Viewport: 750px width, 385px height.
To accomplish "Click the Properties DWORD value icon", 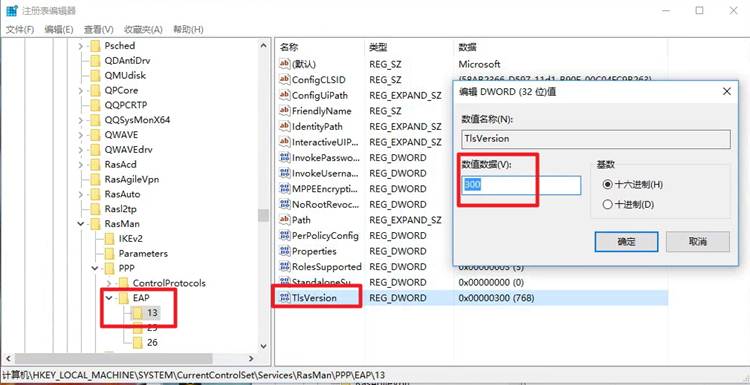I will [x=285, y=251].
